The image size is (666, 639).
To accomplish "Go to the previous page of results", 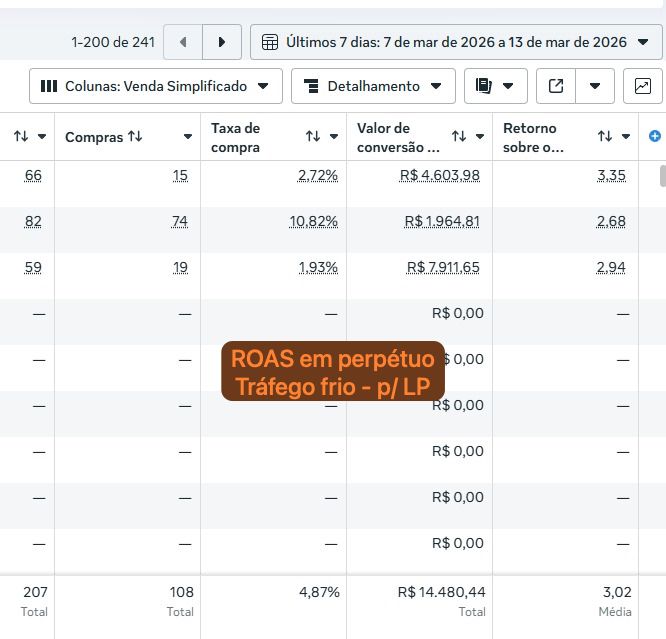I will 182,42.
